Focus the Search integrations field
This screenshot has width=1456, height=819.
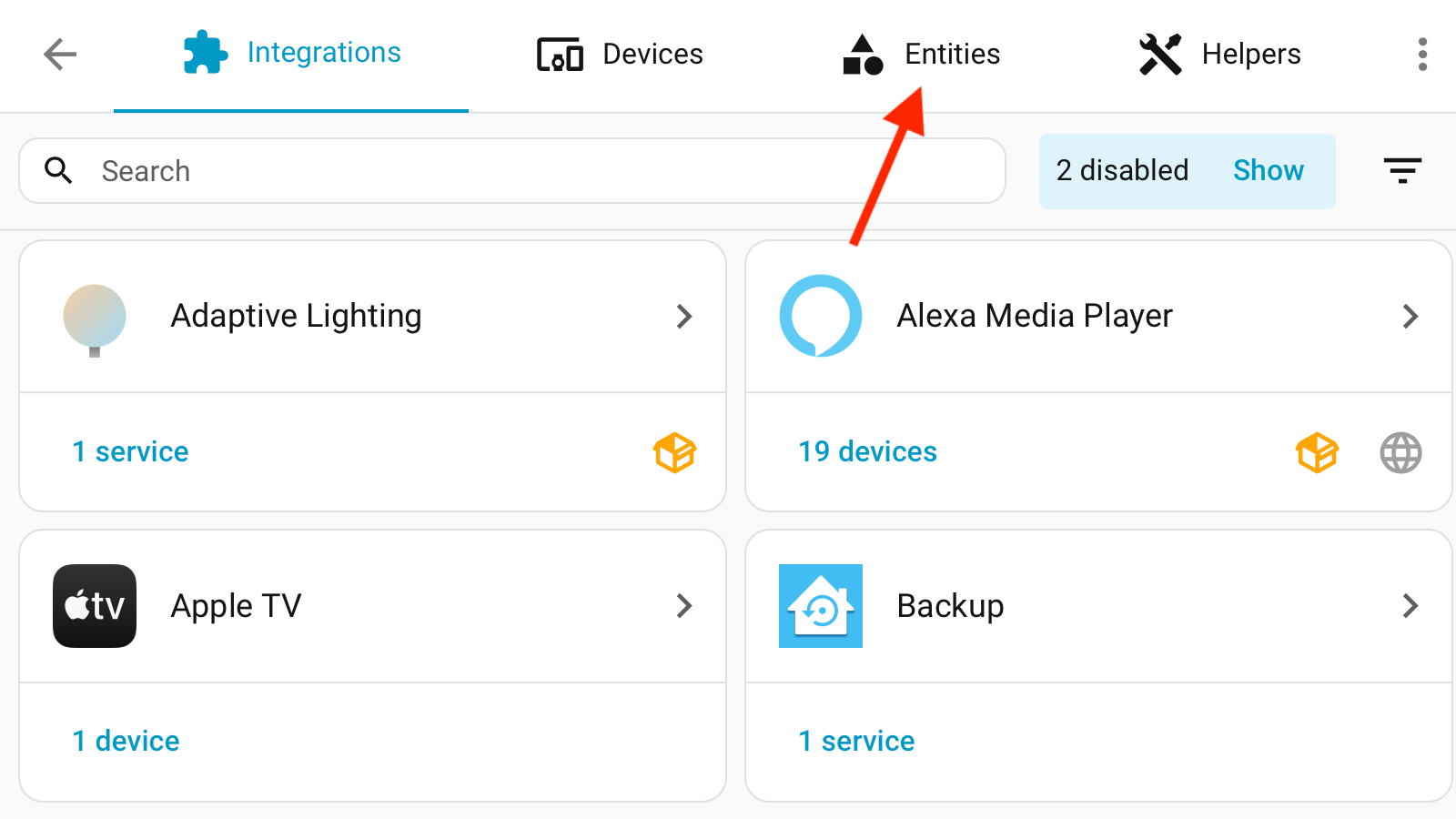coord(512,170)
